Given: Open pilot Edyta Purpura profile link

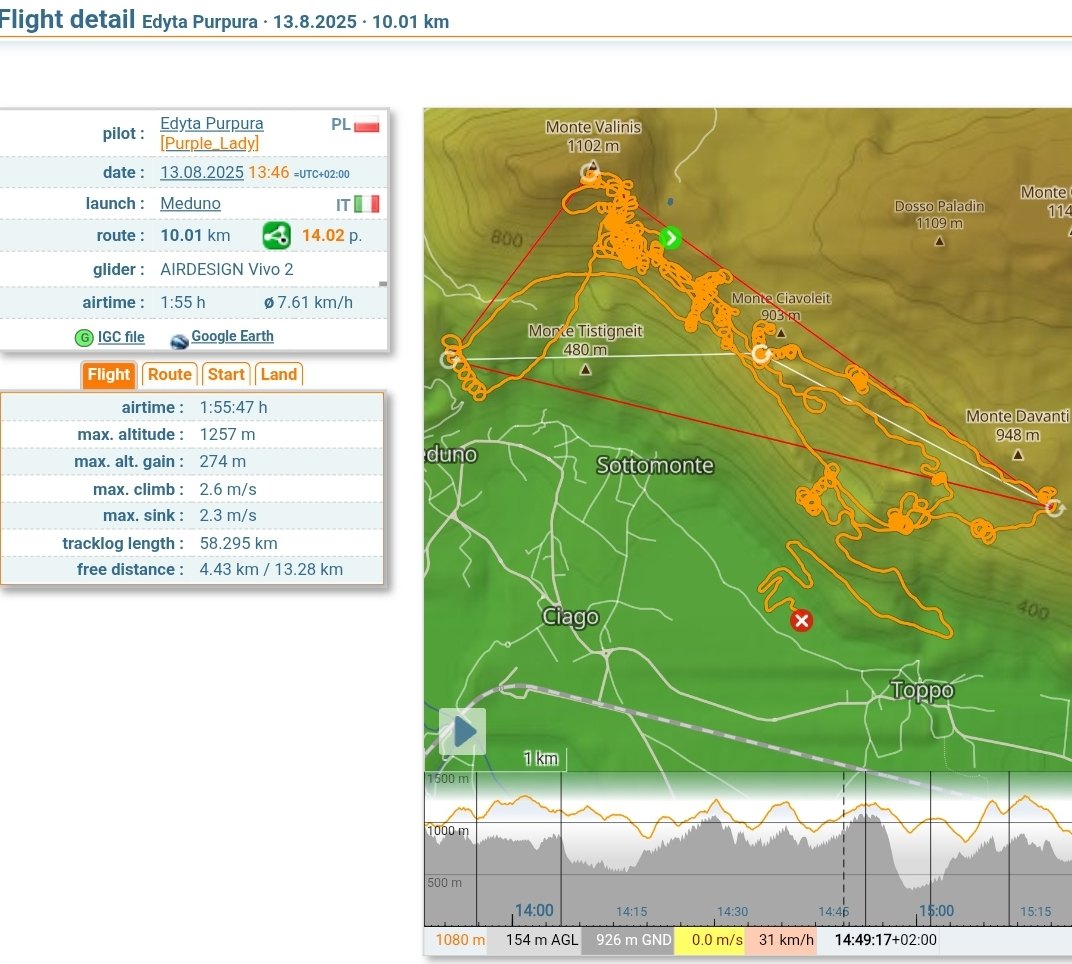Looking at the screenshot, I should coord(211,124).
